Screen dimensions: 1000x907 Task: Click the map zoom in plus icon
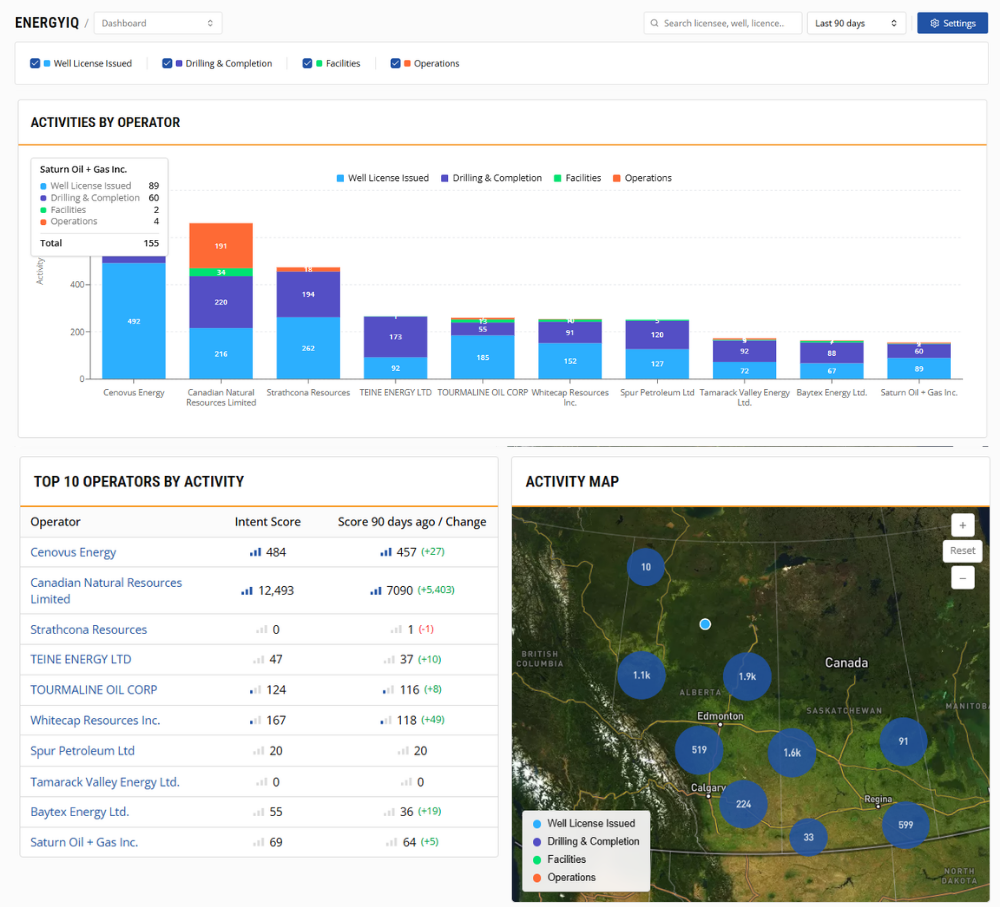click(962, 525)
